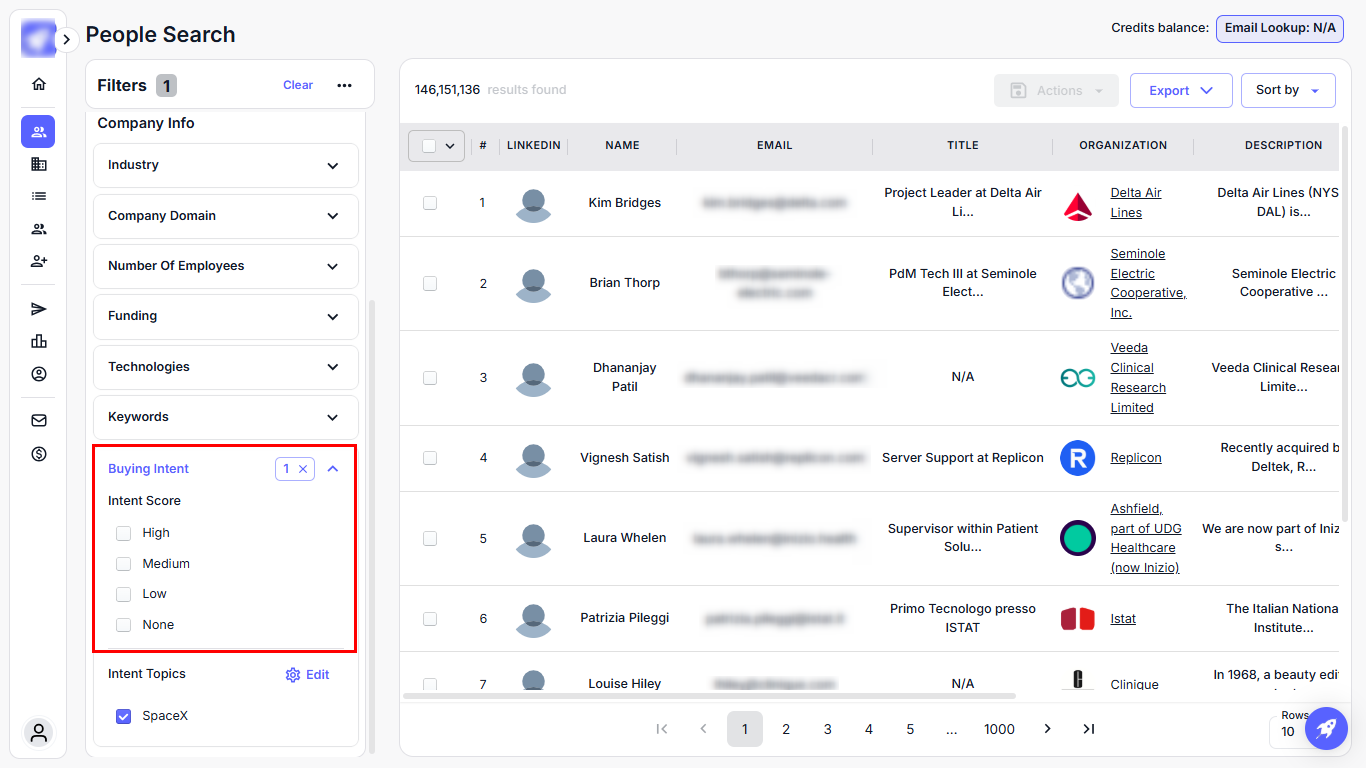The image size is (1366, 768).
Task: Open the company search building icon
Action: [39, 164]
